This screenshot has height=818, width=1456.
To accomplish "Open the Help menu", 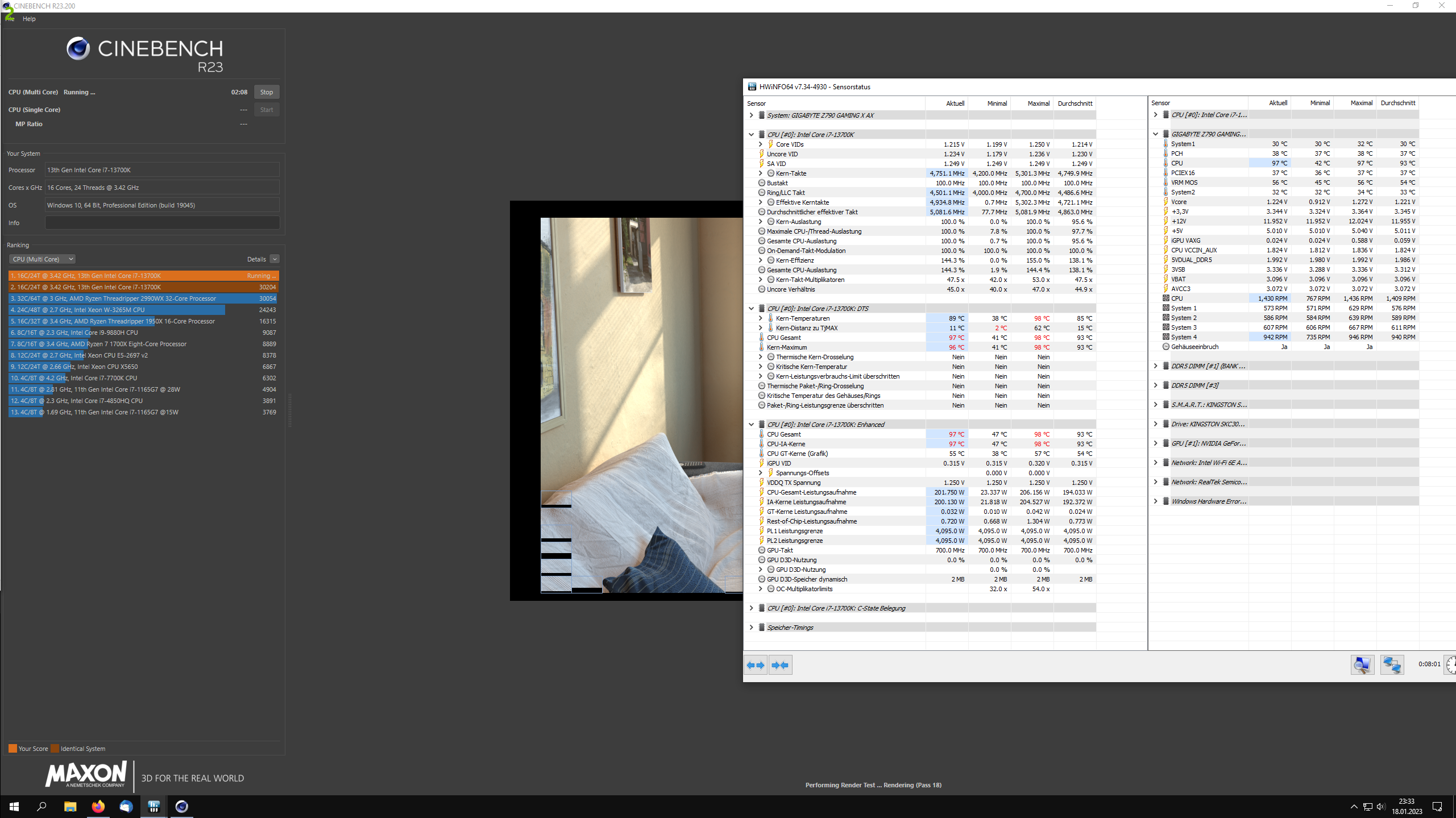I will point(29,19).
